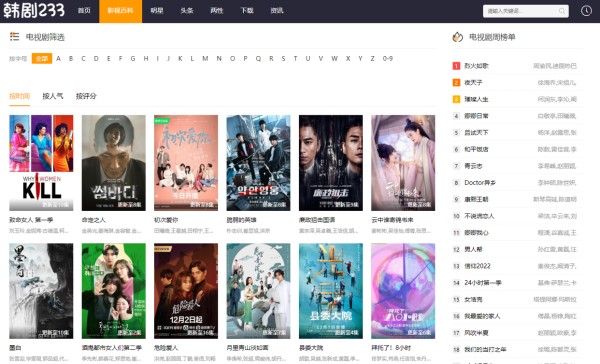Viewport: 600px width, 364px height.
Task: Open ranking entry 信仰2022
Action: (x=477, y=266)
